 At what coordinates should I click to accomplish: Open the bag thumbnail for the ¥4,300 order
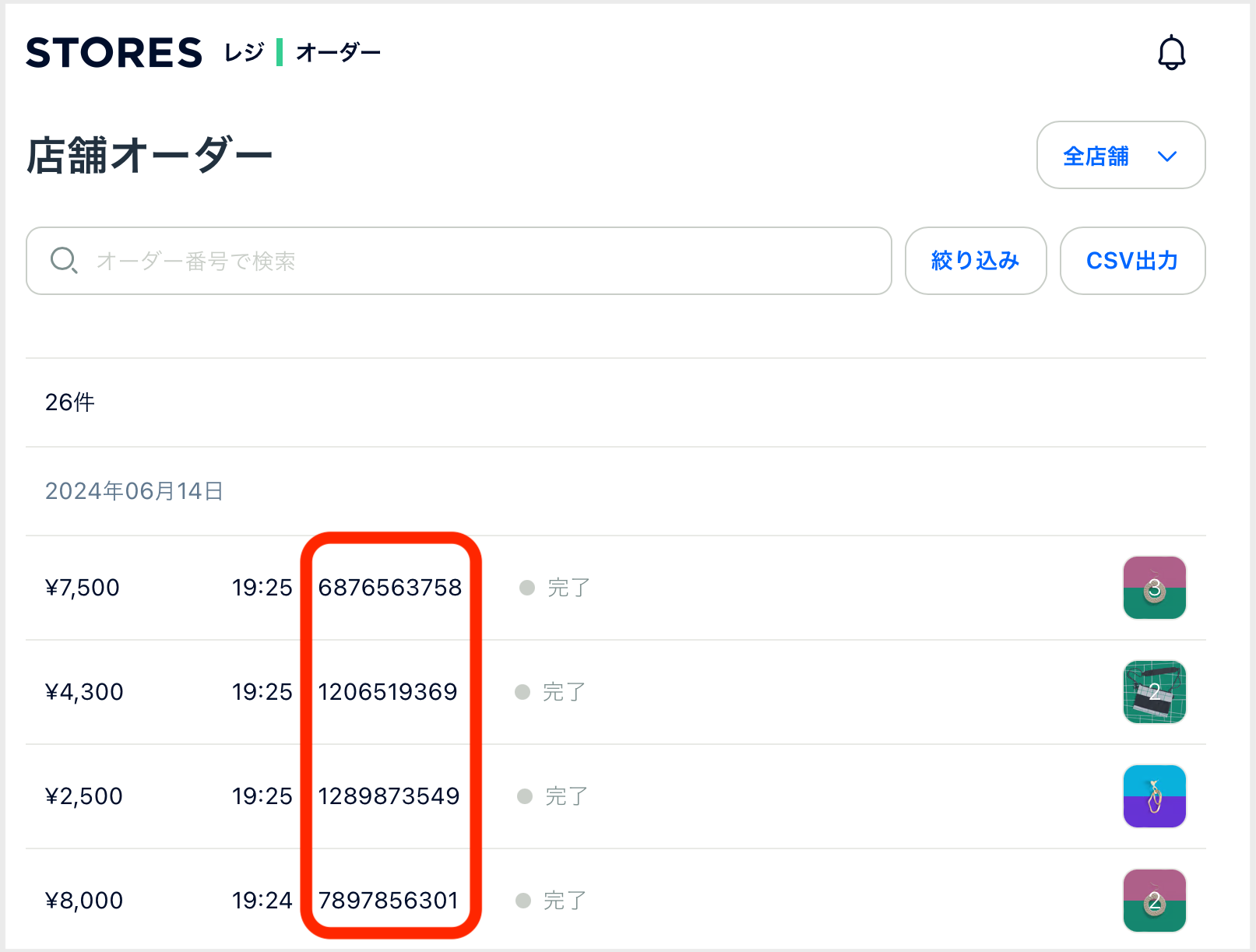1154,692
